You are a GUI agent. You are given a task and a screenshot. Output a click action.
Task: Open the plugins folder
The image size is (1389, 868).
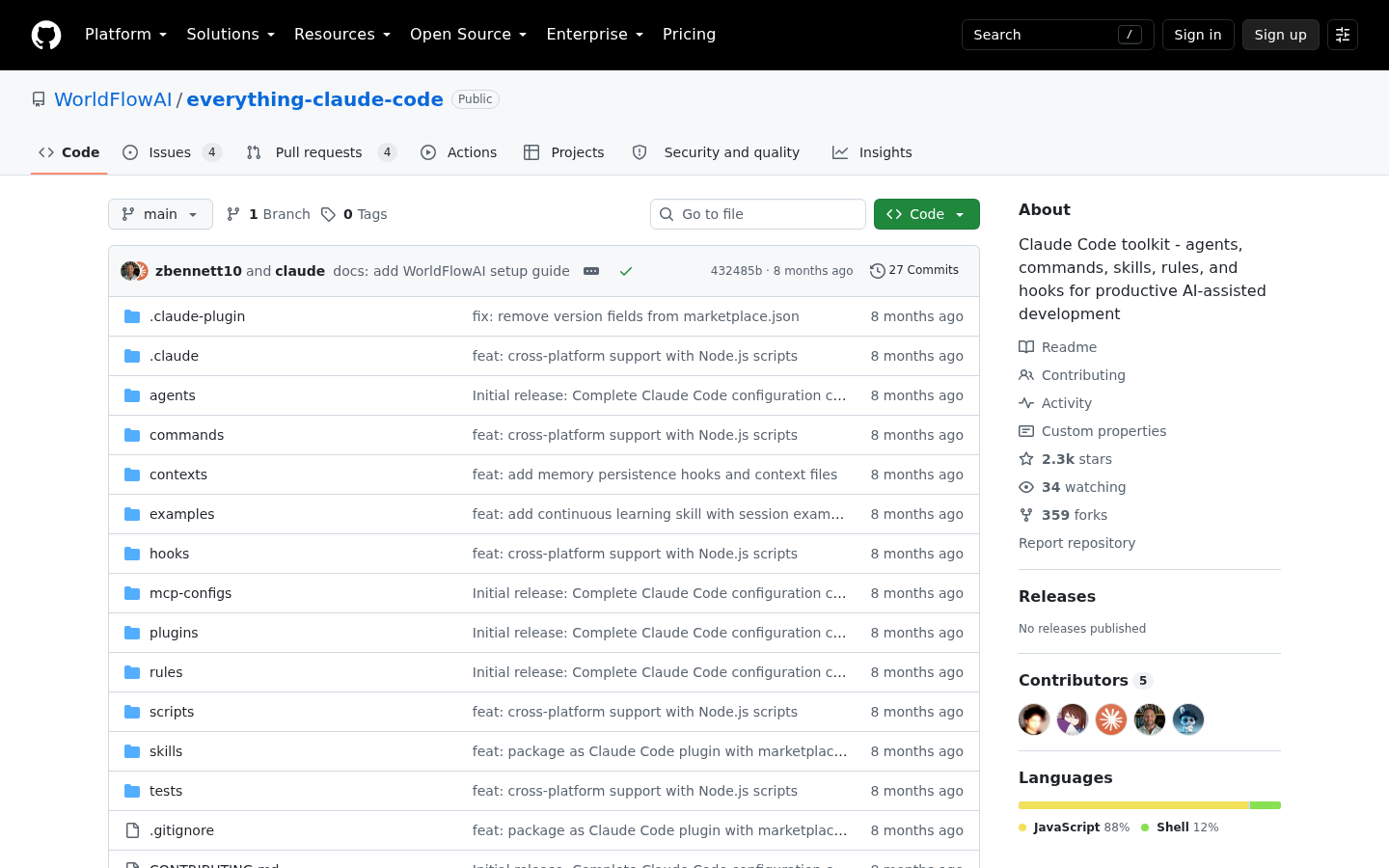[x=174, y=633]
